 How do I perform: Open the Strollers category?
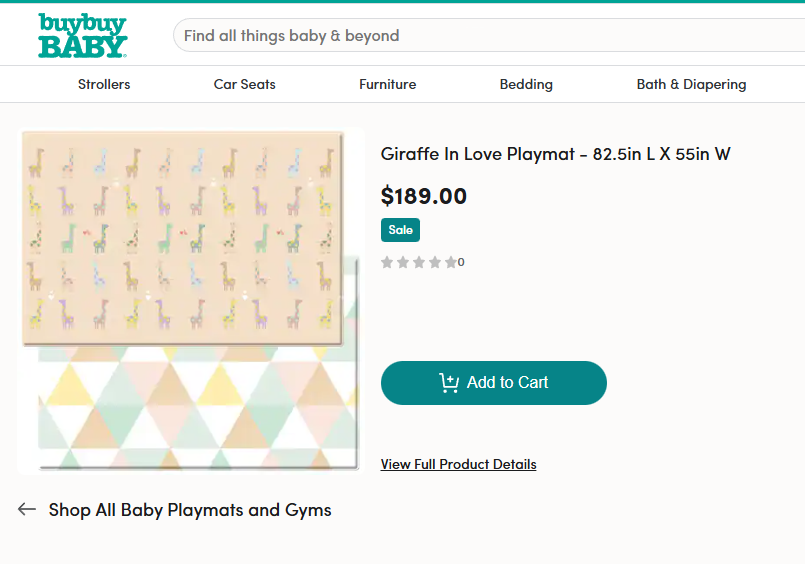click(104, 84)
